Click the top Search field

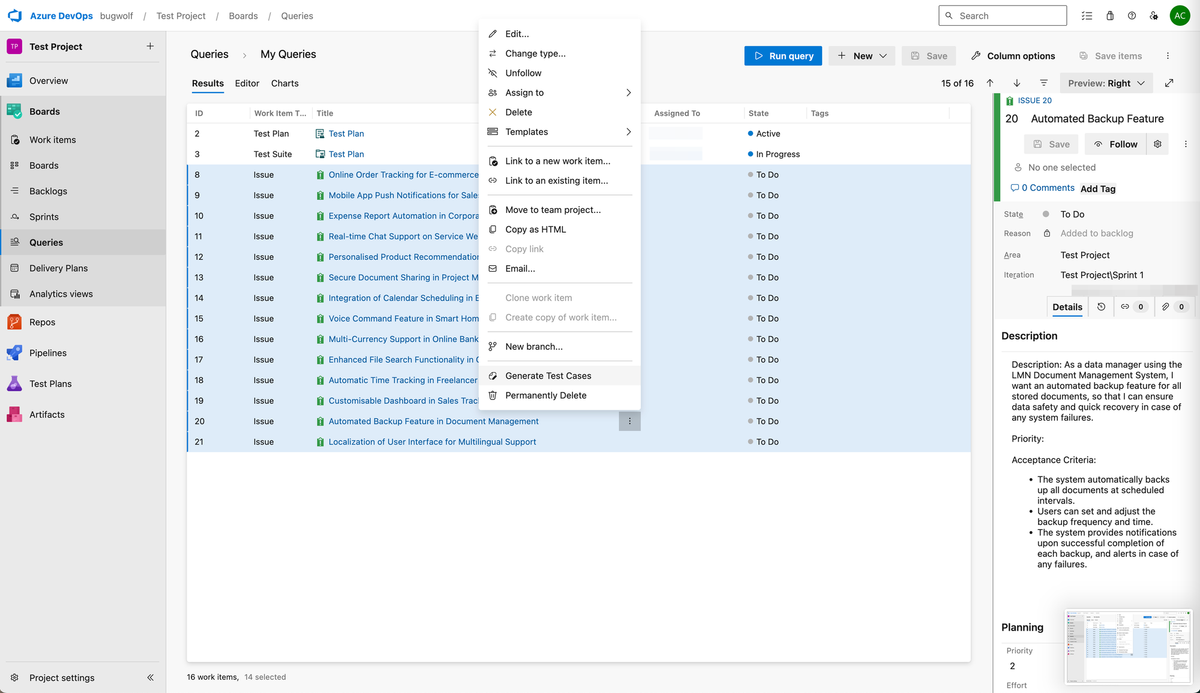(1001, 15)
